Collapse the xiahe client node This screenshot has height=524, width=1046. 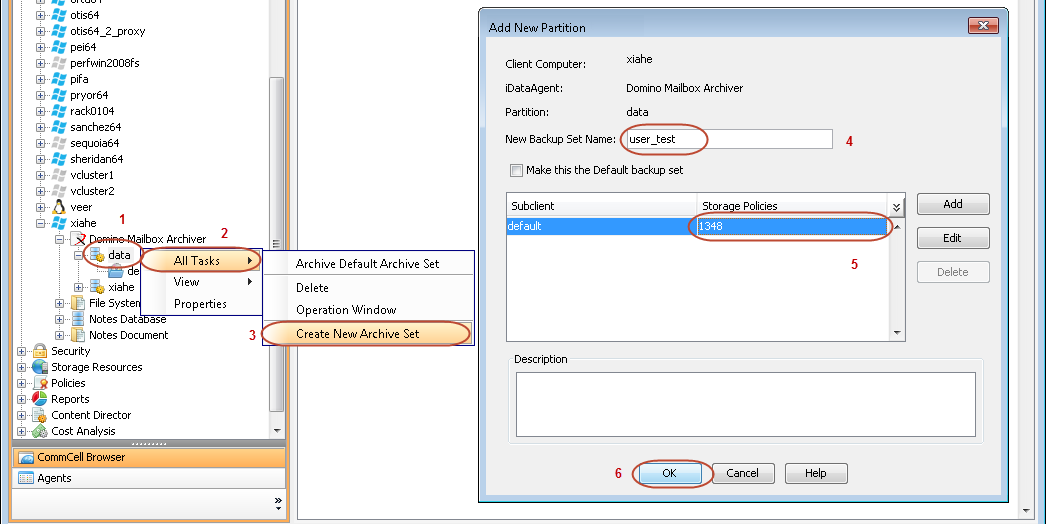pyautogui.click(x=41, y=223)
